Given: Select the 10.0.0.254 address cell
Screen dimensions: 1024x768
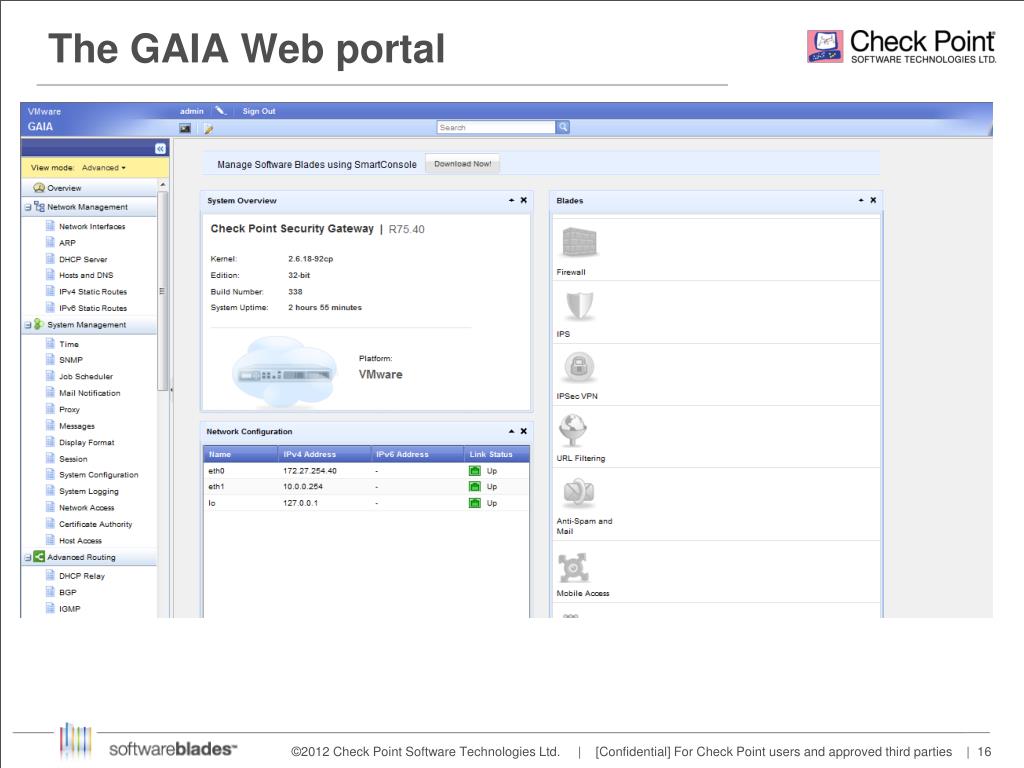Looking at the screenshot, I should click(x=302, y=487).
